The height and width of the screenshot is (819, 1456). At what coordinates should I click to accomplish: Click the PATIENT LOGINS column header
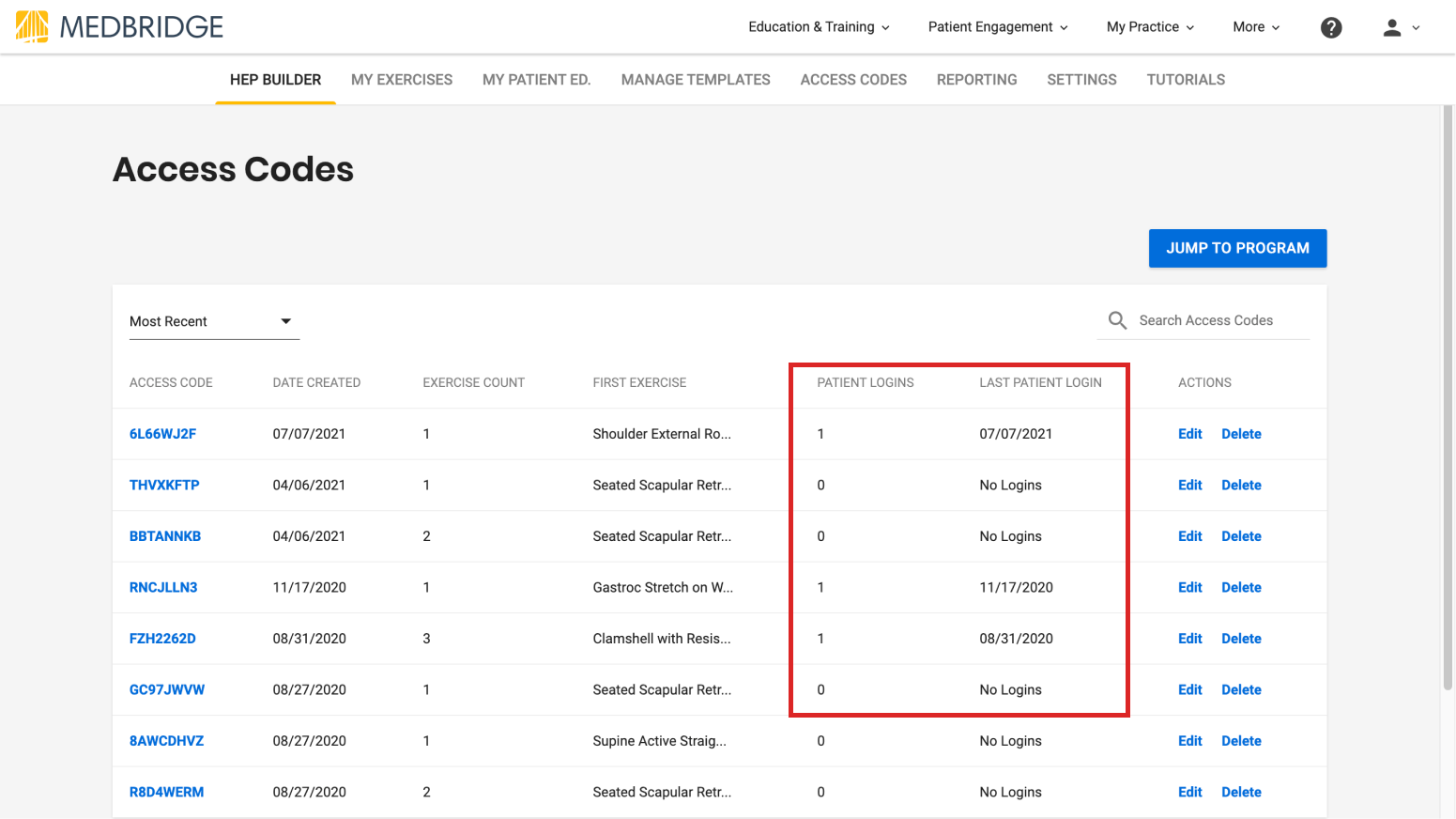coord(866,383)
